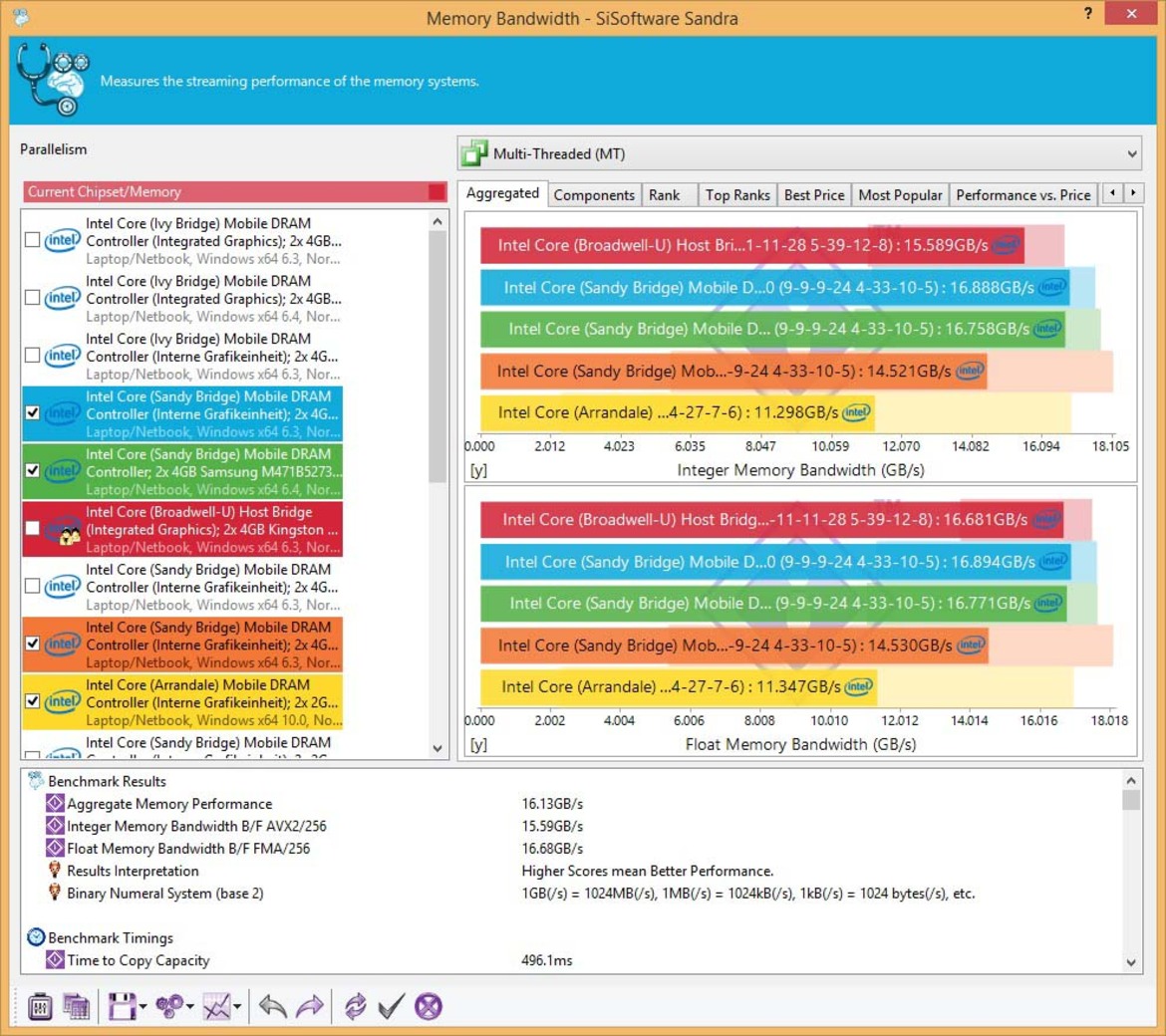Viewport: 1166px width, 1036px height.
Task: Click the diamond icon beside Aggregate Memory Performance
Action: 55,803
